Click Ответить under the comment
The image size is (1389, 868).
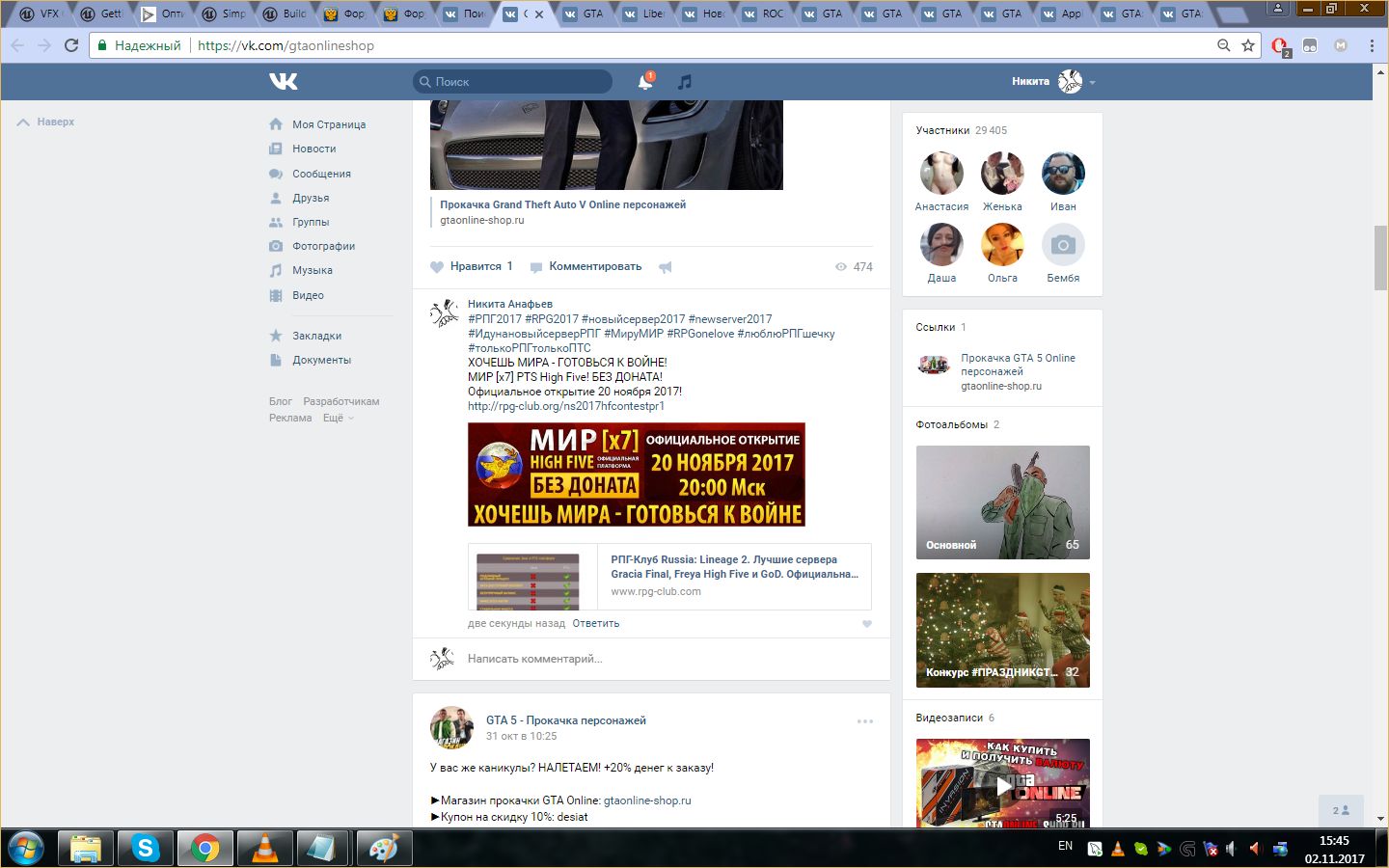click(x=596, y=623)
